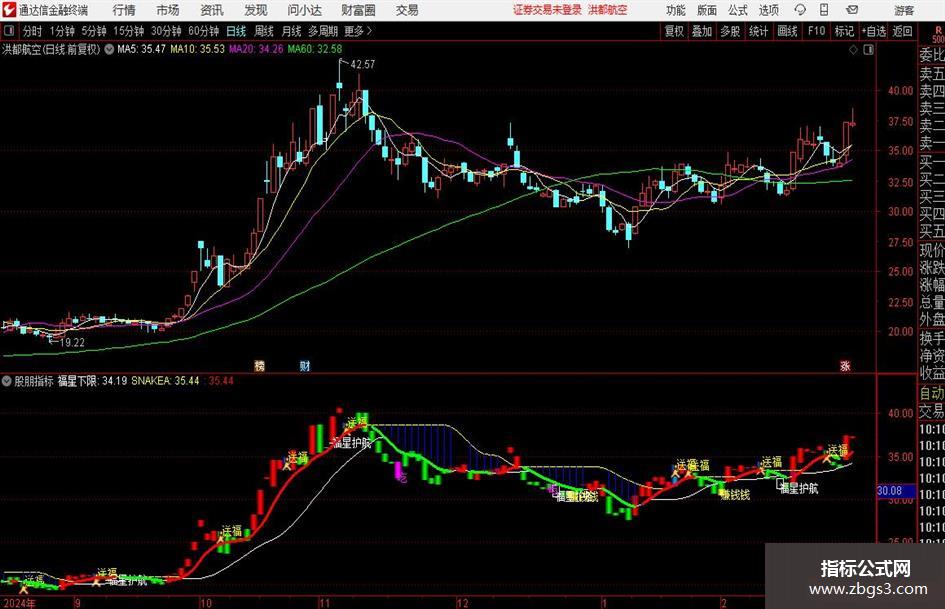The image size is (945, 609).
Task: Expand the 更多 periods list
Action: tap(359, 31)
